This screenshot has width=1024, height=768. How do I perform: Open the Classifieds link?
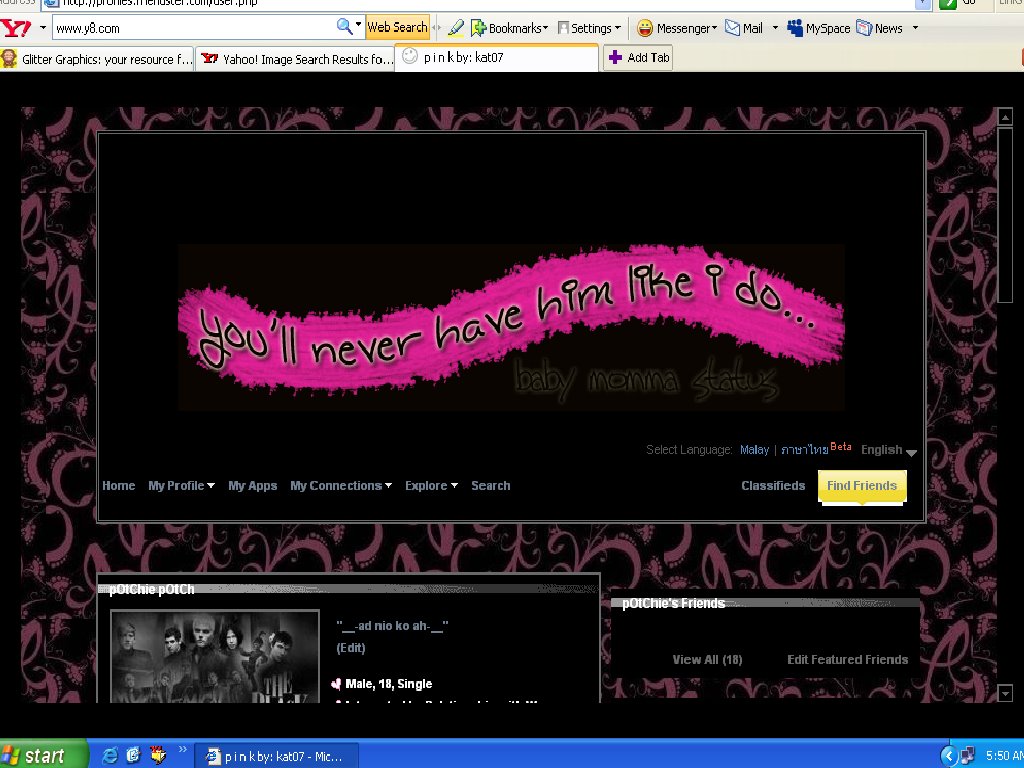(773, 486)
